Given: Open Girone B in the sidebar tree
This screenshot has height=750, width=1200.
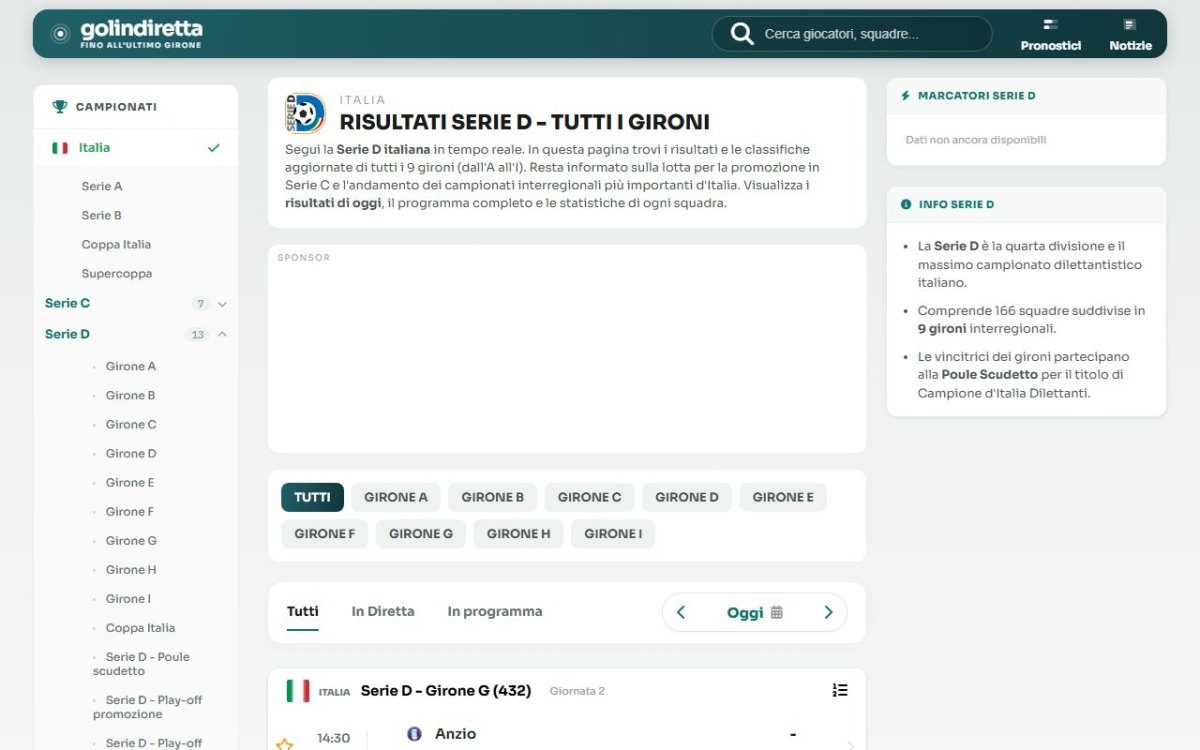Looking at the screenshot, I should (x=131, y=396).
